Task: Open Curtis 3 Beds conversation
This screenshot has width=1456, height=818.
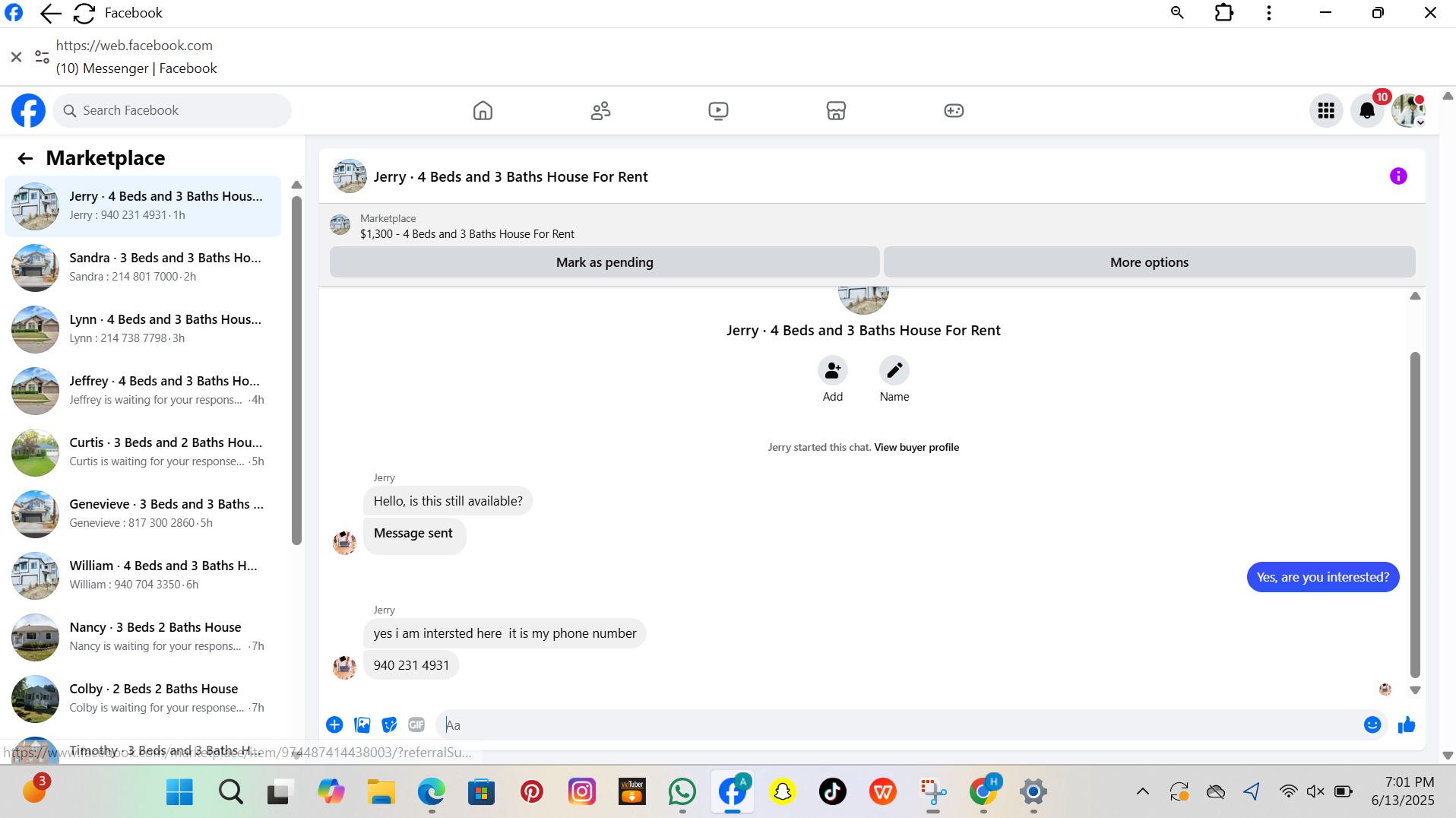Action: (143, 452)
